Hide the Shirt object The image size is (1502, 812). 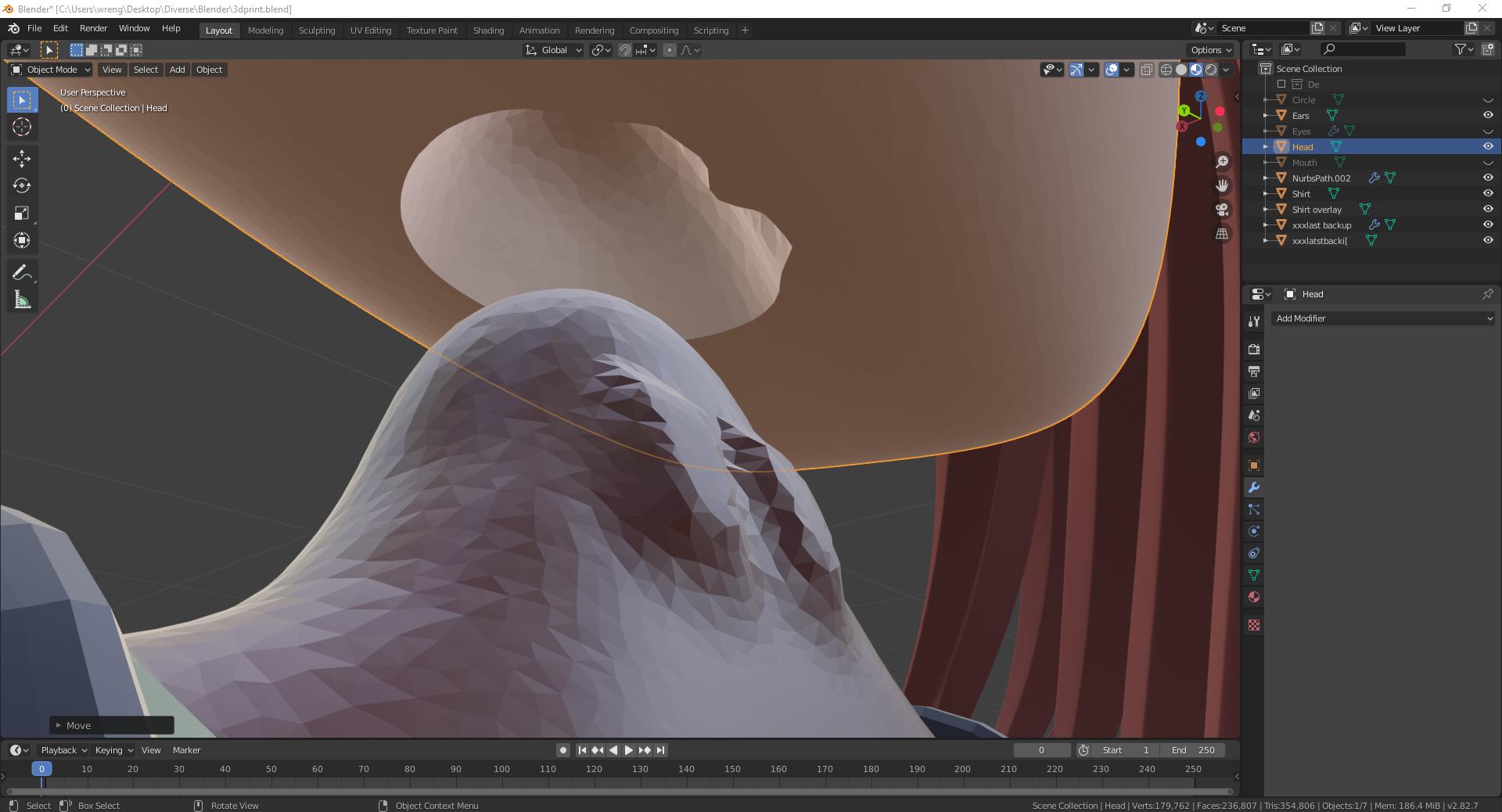pos(1488,193)
